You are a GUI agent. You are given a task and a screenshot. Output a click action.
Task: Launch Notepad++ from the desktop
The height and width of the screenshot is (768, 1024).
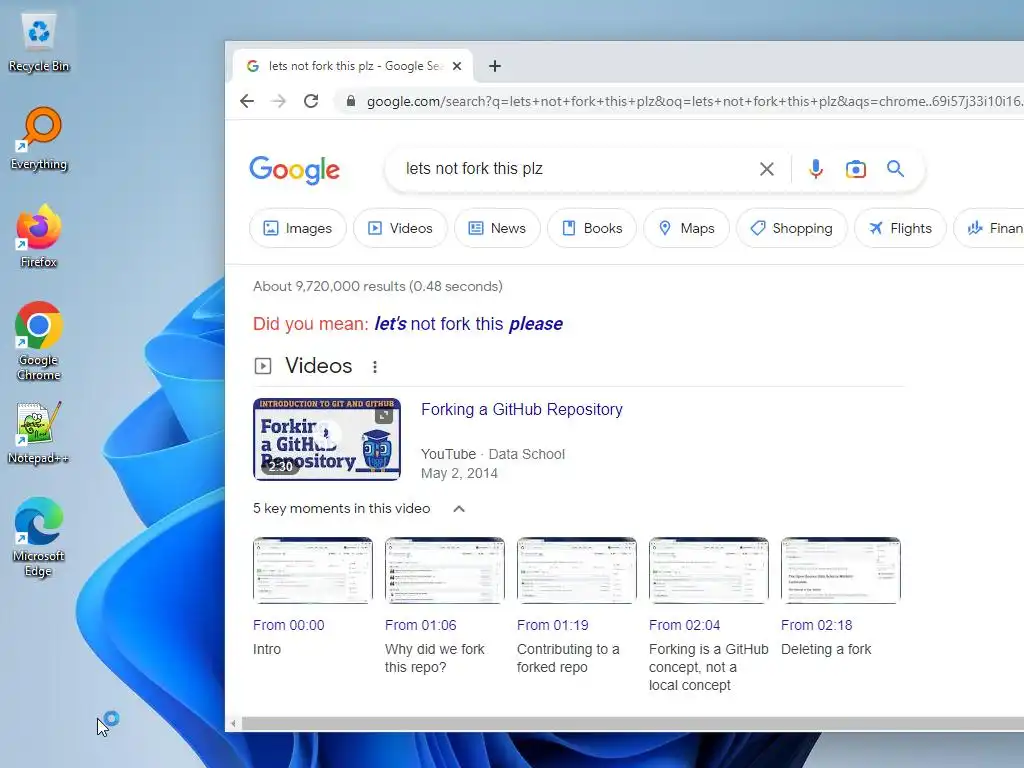coord(39,432)
